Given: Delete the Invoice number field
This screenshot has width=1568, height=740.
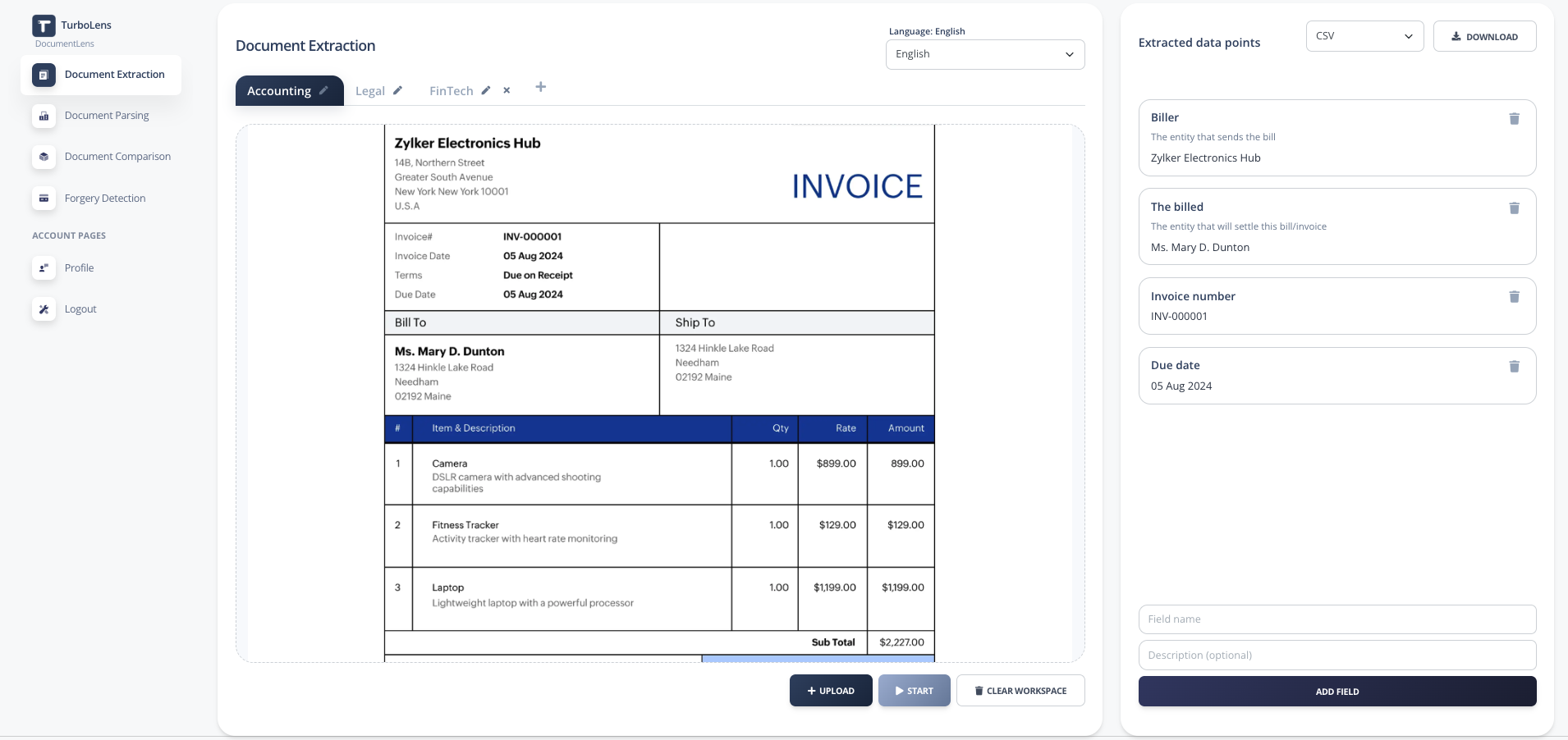Looking at the screenshot, I should pyautogui.click(x=1514, y=297).
